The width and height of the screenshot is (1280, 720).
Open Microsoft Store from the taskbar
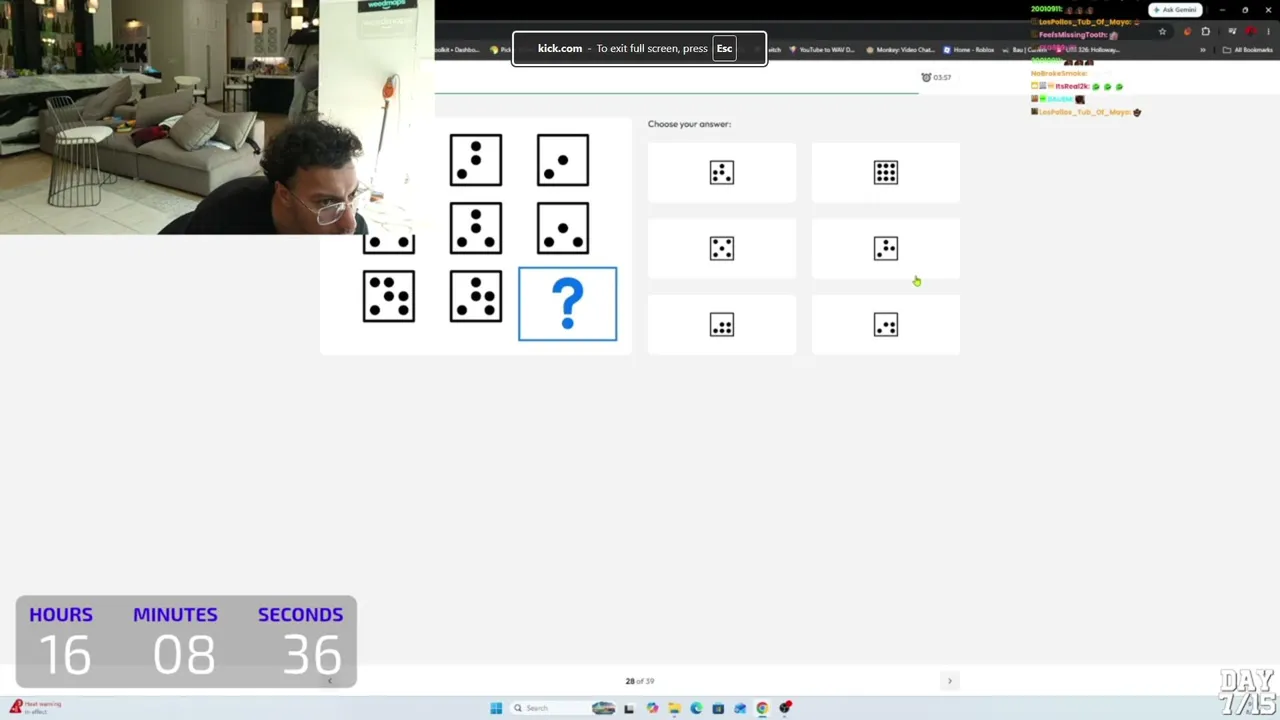click(x=718, y=708)
